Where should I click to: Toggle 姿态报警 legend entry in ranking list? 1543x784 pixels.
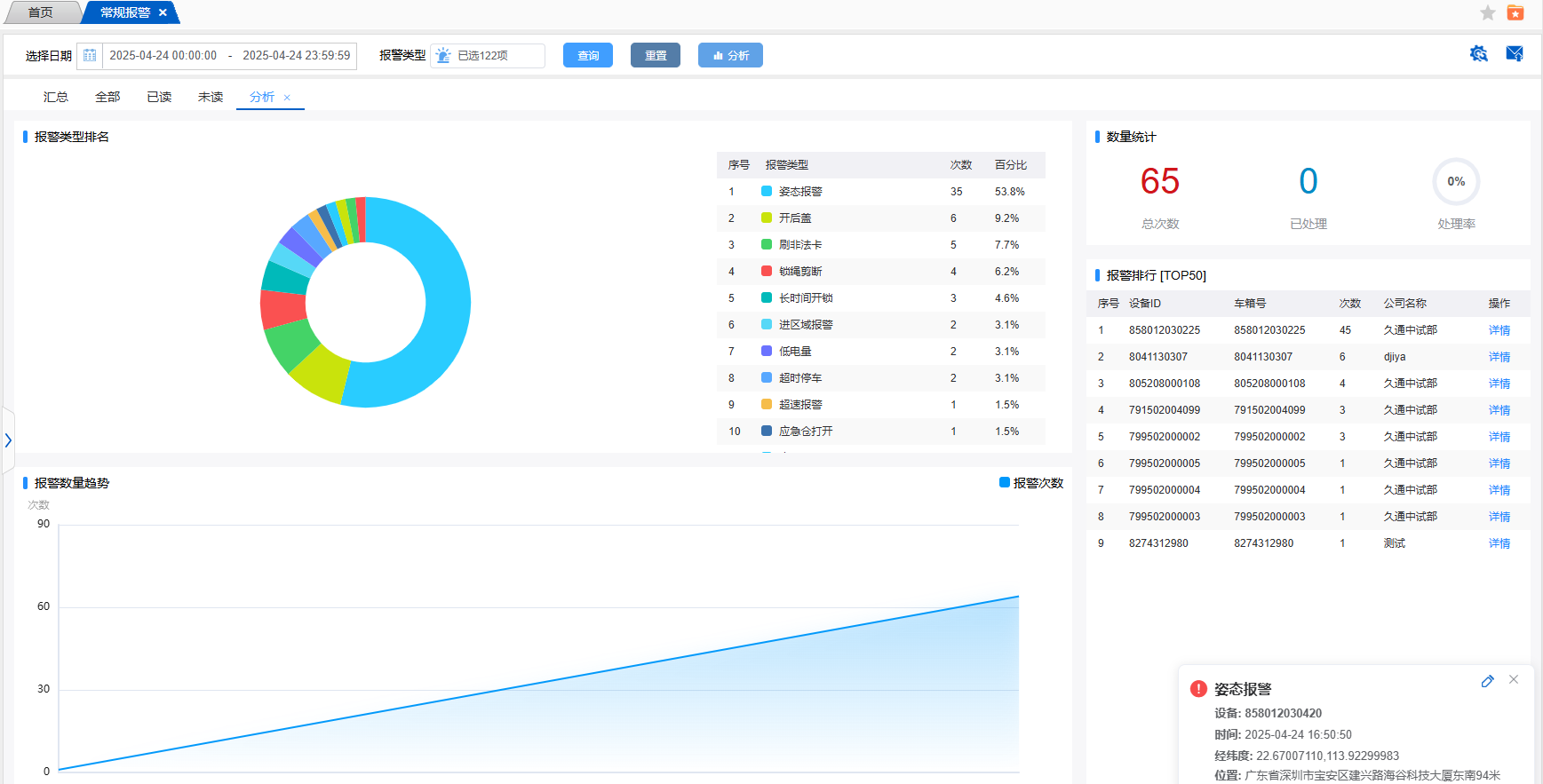click(791, 192)
